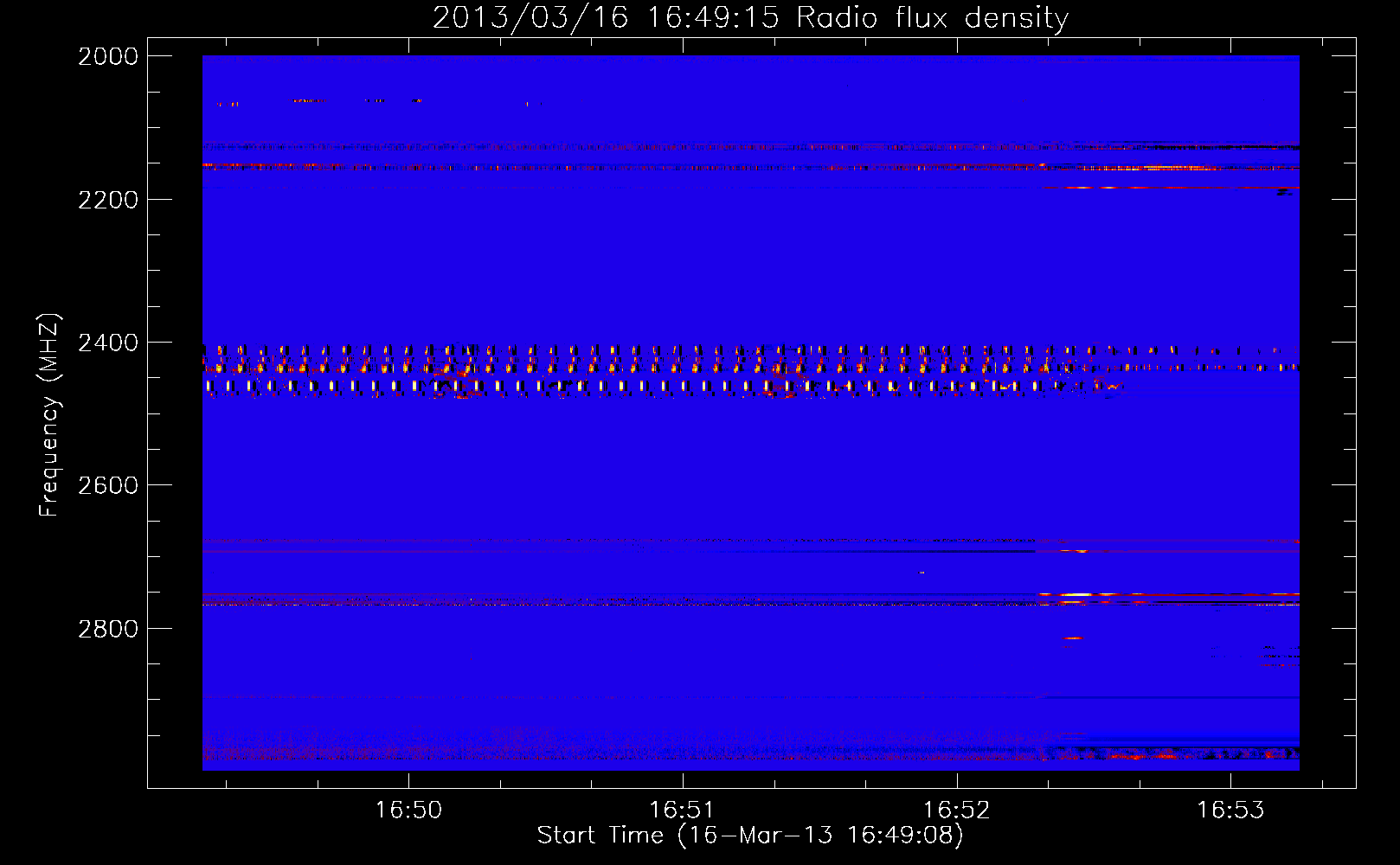The width and height of the screenshot is (1400, 865).
Task: Select the 2600 frequency tick label
Action: pos(108,485)
